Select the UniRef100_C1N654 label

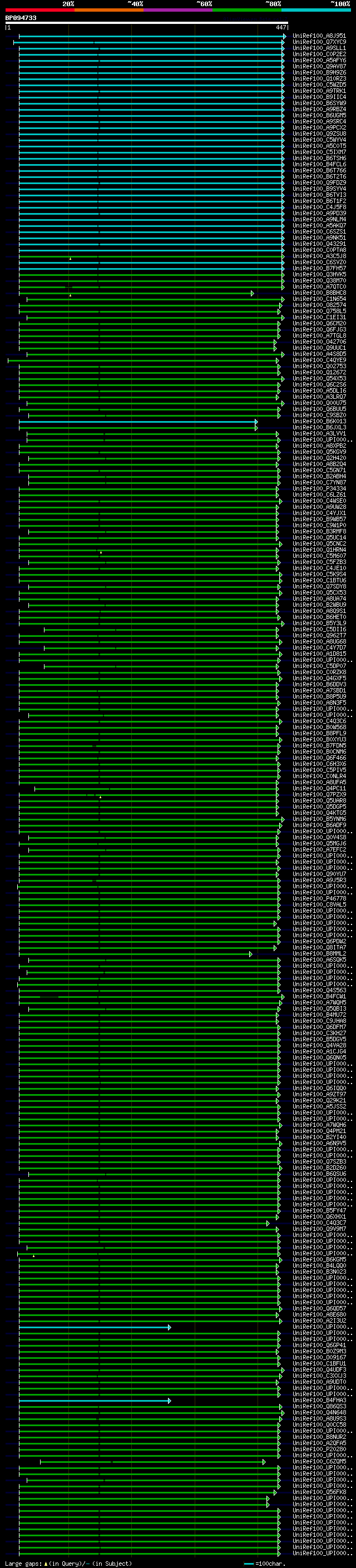[319, 299]
